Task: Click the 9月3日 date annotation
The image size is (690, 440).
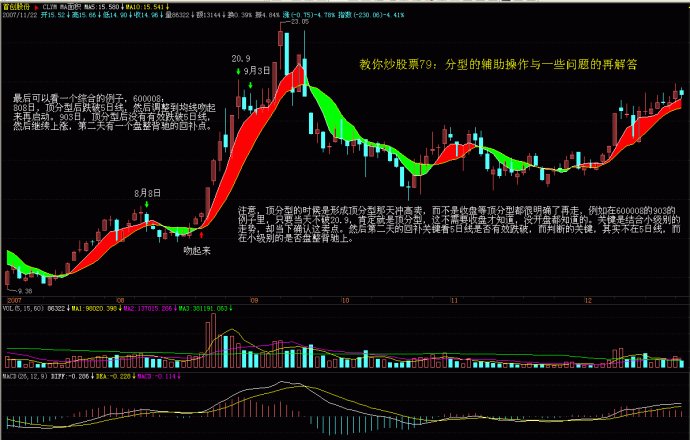Action: (257, 70)
